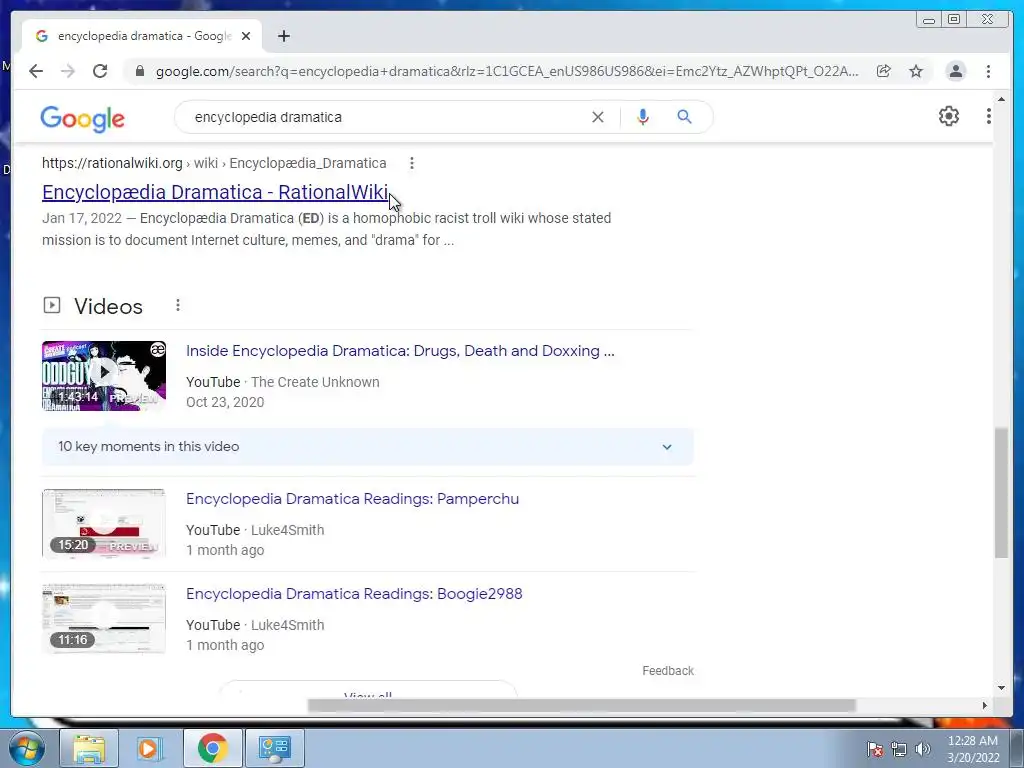Click the Videos section heading
The height and width of the screenshot is (768, 1024).
coord(108,306)
